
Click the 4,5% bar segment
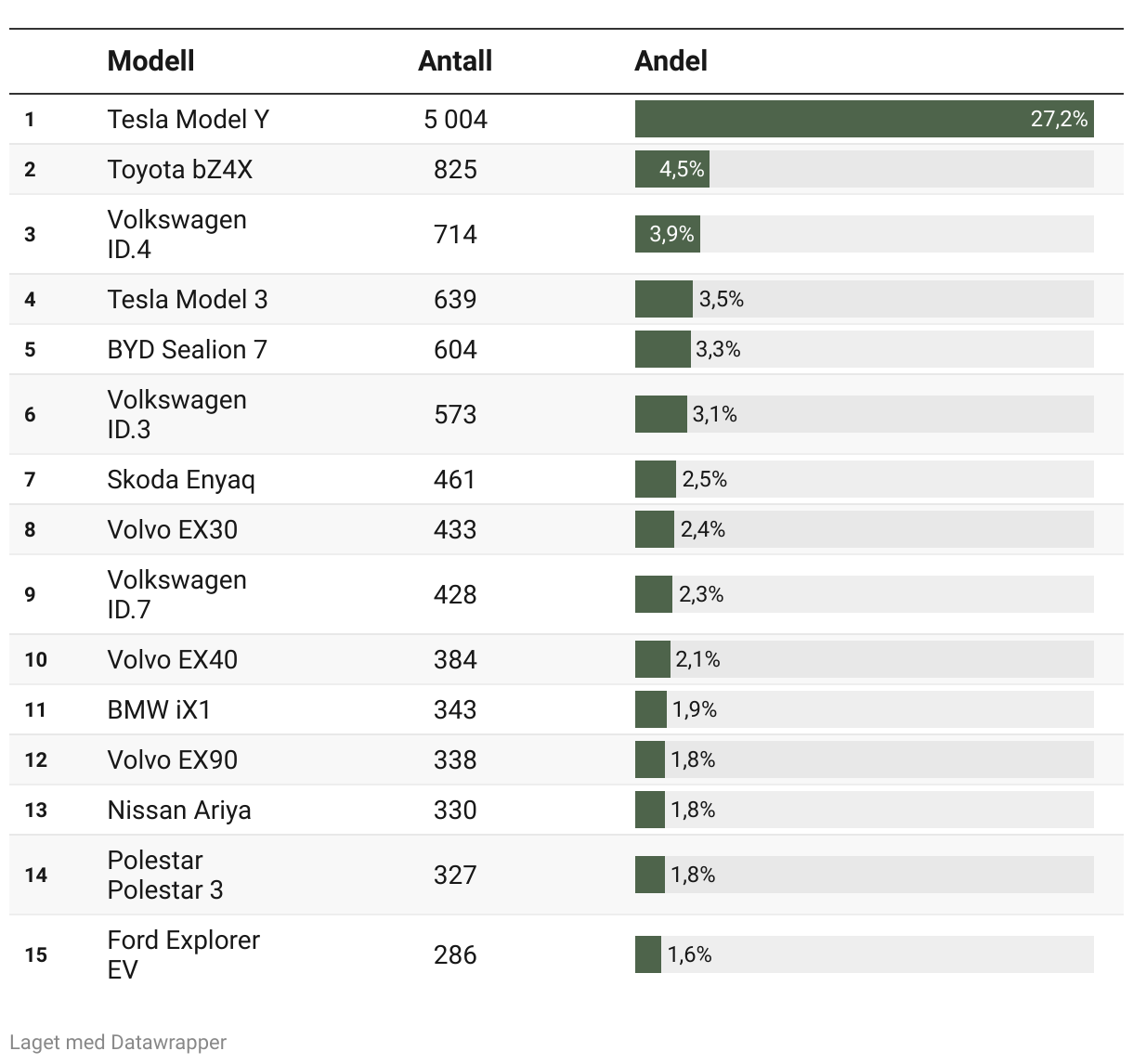672,170
